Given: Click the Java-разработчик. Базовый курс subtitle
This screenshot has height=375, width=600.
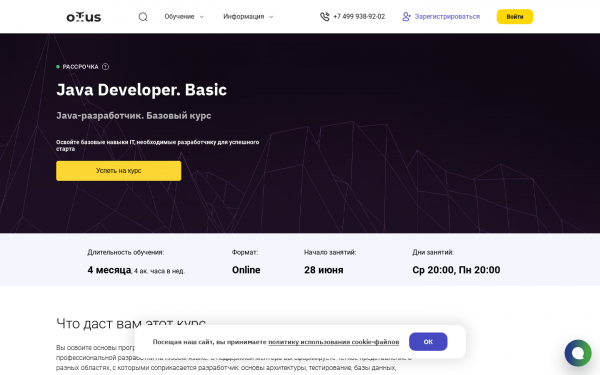Looking at the screenshot, I should click(x=134, y=116).
